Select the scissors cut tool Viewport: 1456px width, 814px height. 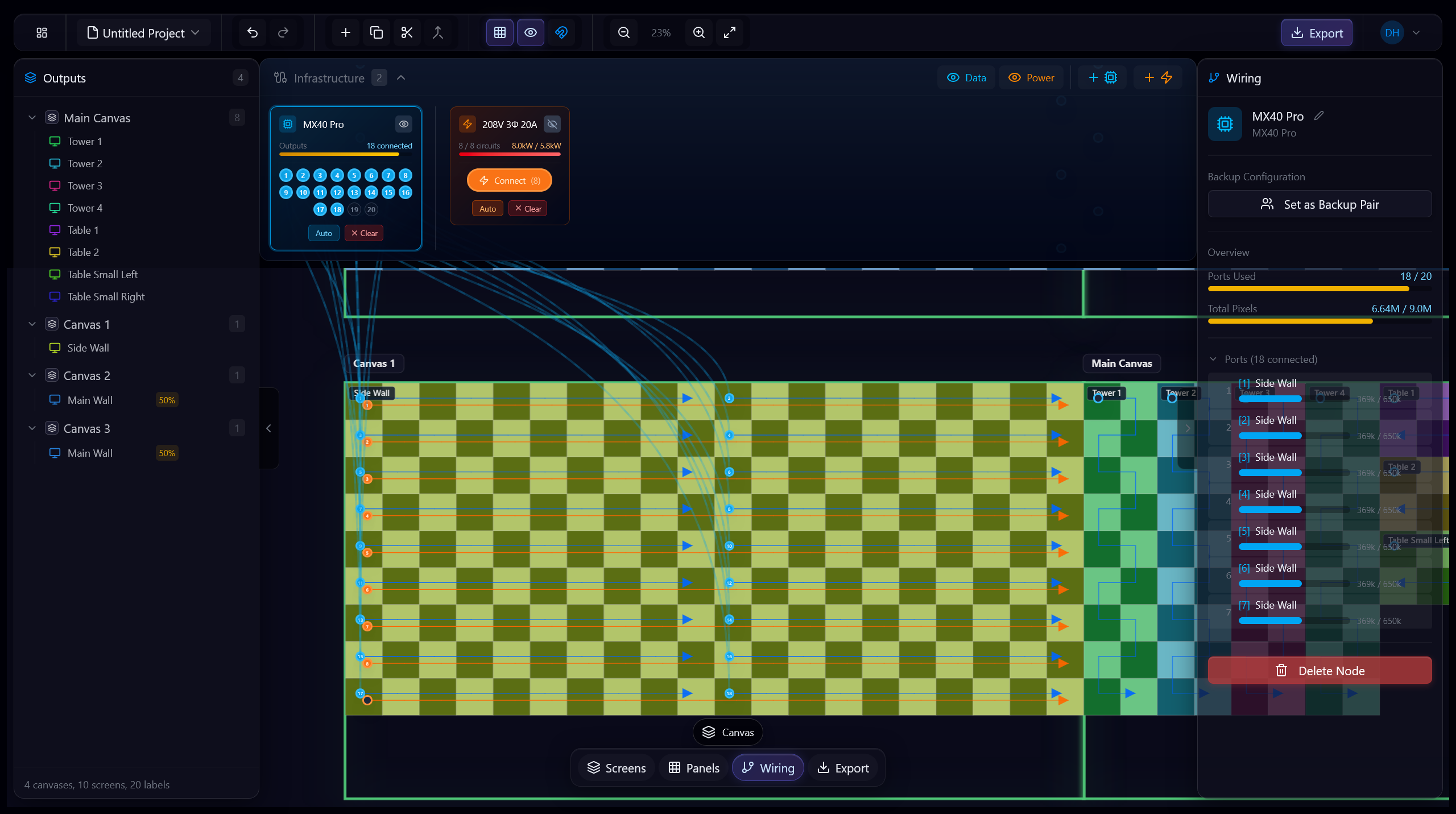[x=407, y=32]
